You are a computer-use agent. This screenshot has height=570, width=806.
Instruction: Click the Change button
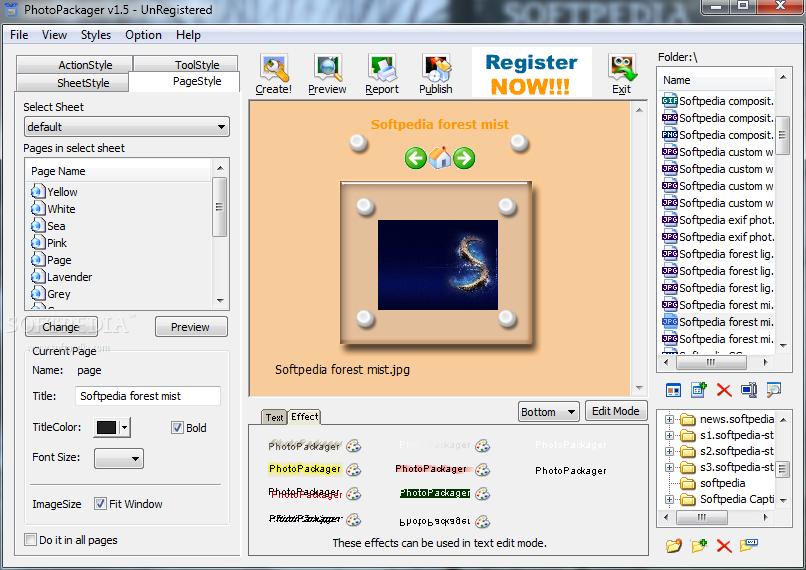click(x=61, y=327)
